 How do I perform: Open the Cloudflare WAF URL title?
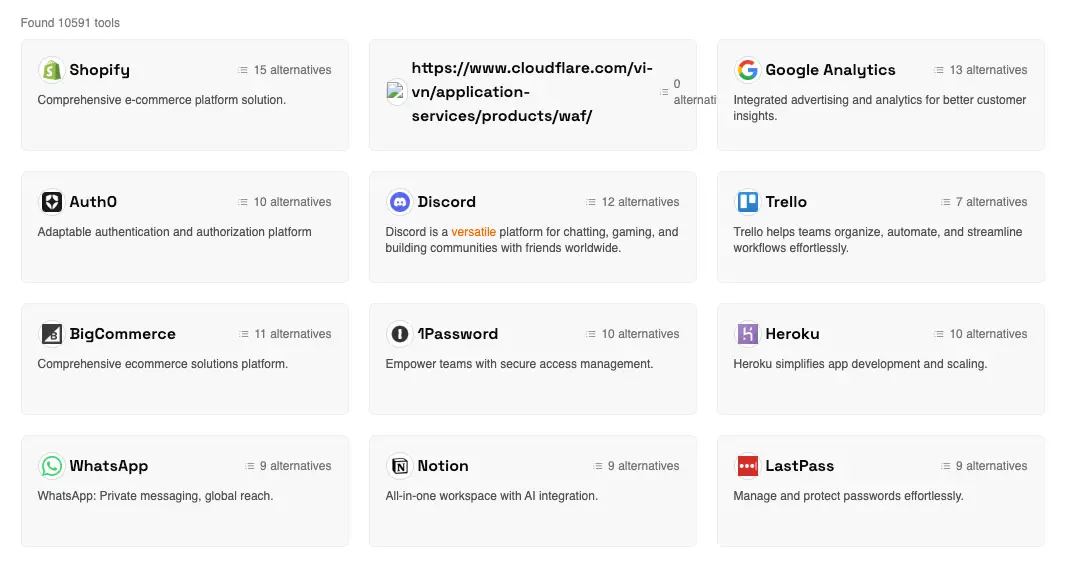532,92
